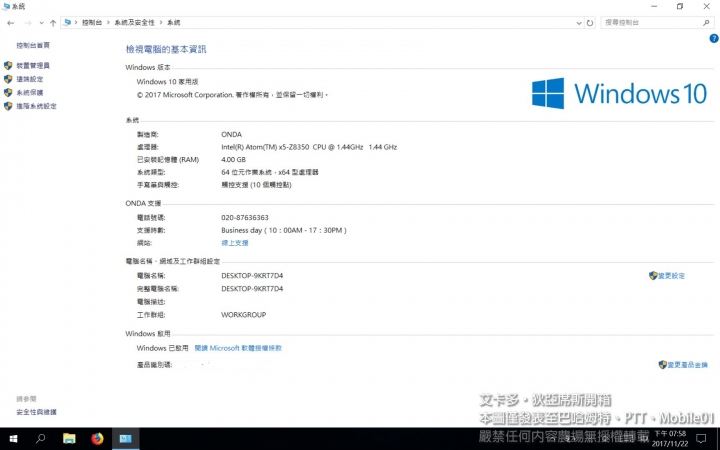Click the Windows 10 家用版 edition text

click(167, 82)
